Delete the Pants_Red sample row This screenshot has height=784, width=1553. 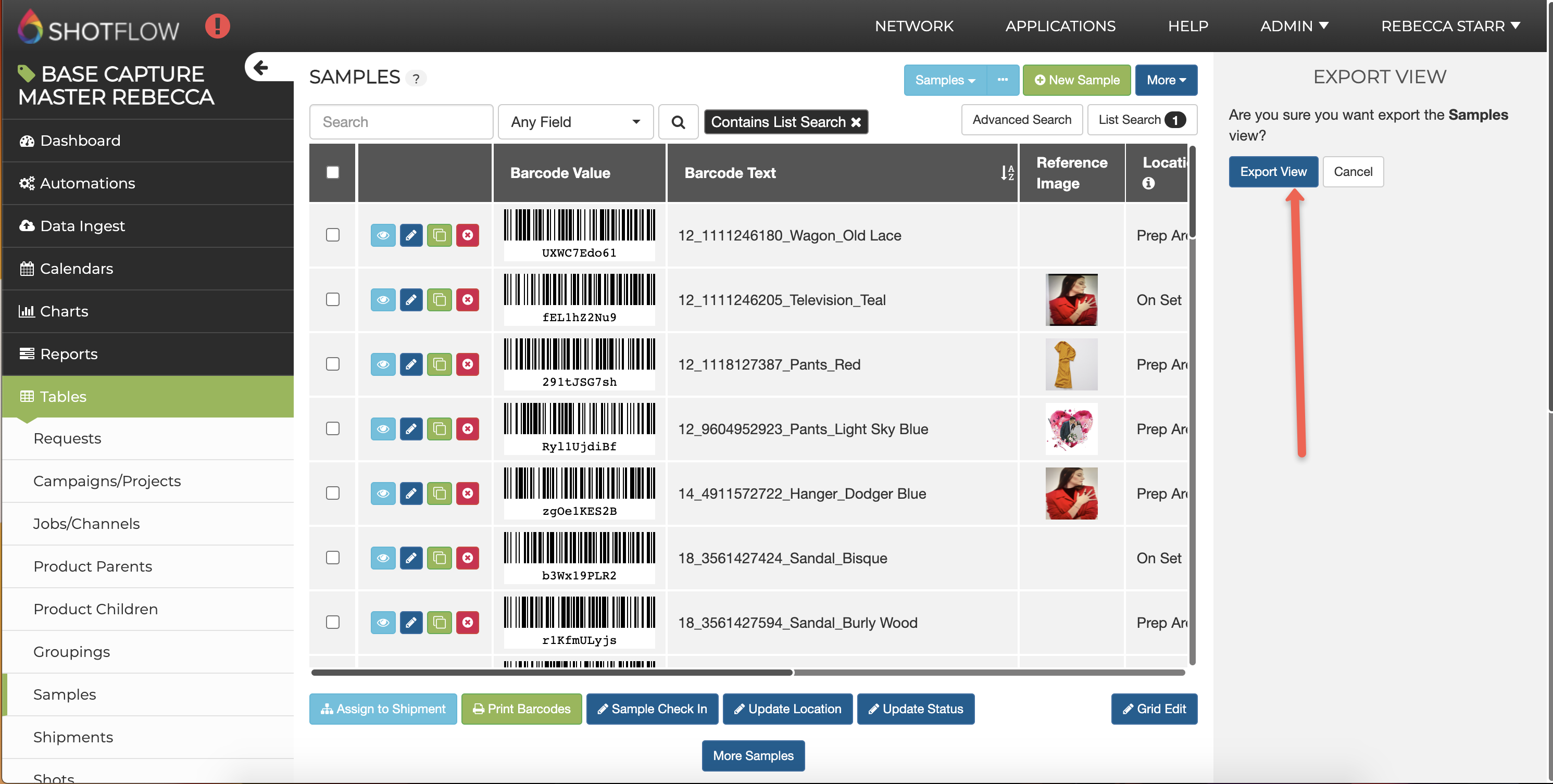[467, 364]
